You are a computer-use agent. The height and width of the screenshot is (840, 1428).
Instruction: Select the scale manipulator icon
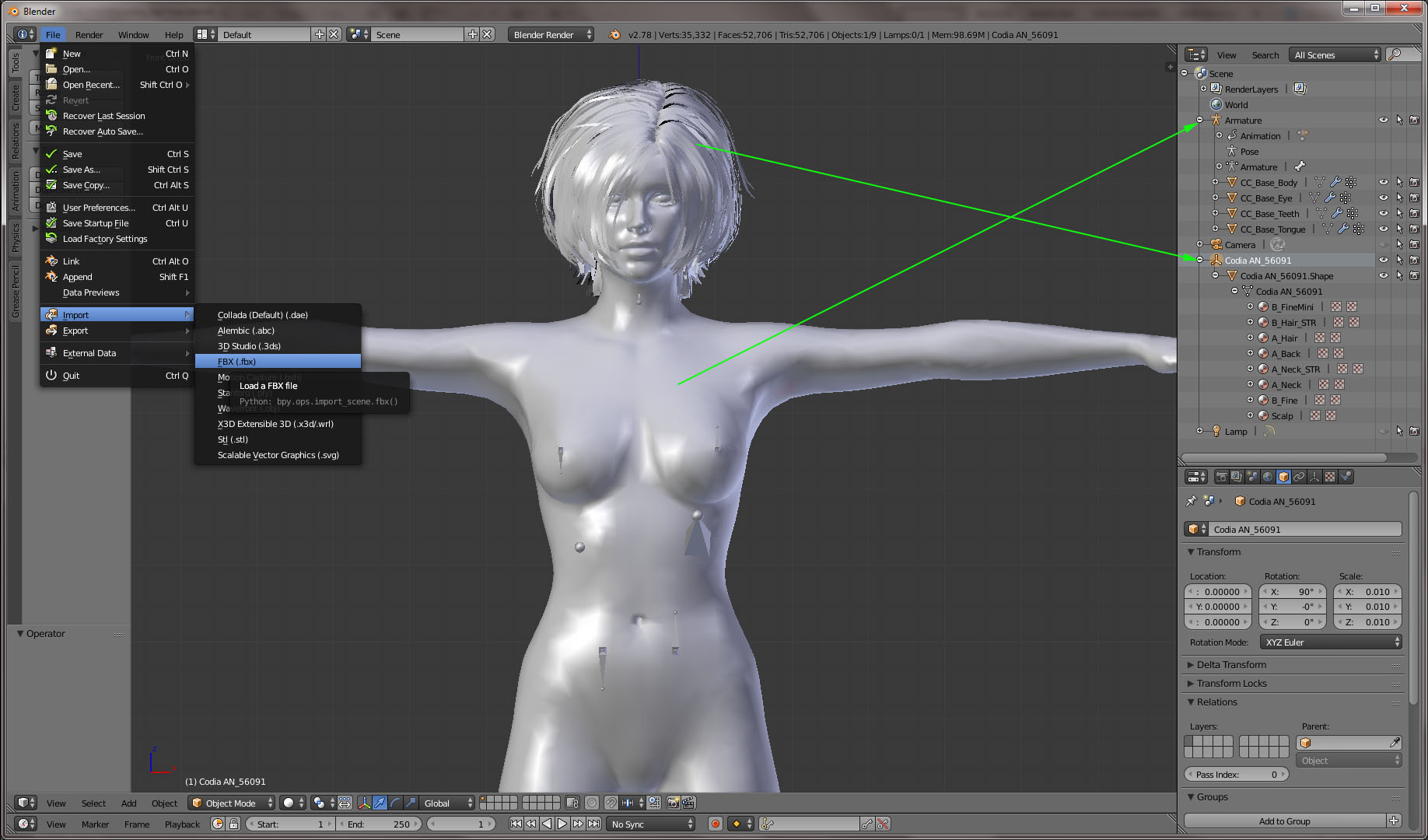pyautogui.click(x=411, y=803)
